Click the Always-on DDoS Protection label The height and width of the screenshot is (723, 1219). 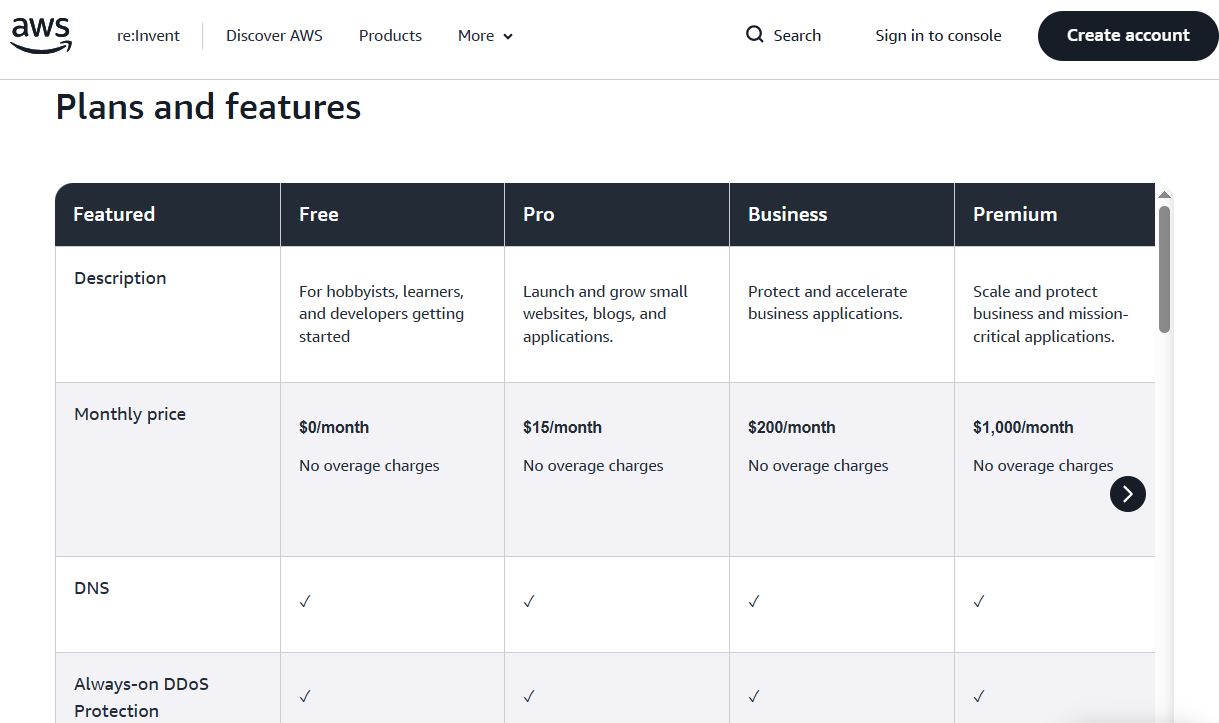click(x=141, y=697)
